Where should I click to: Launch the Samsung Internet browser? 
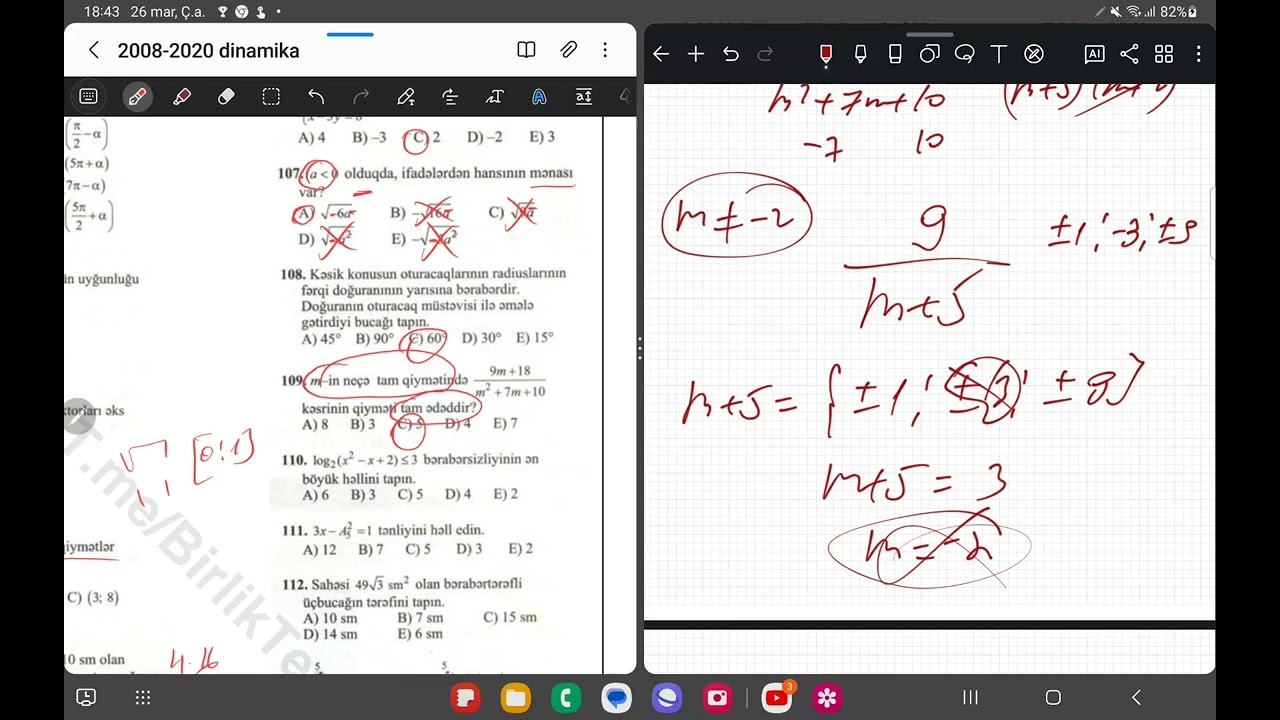[x=667, y=697]
